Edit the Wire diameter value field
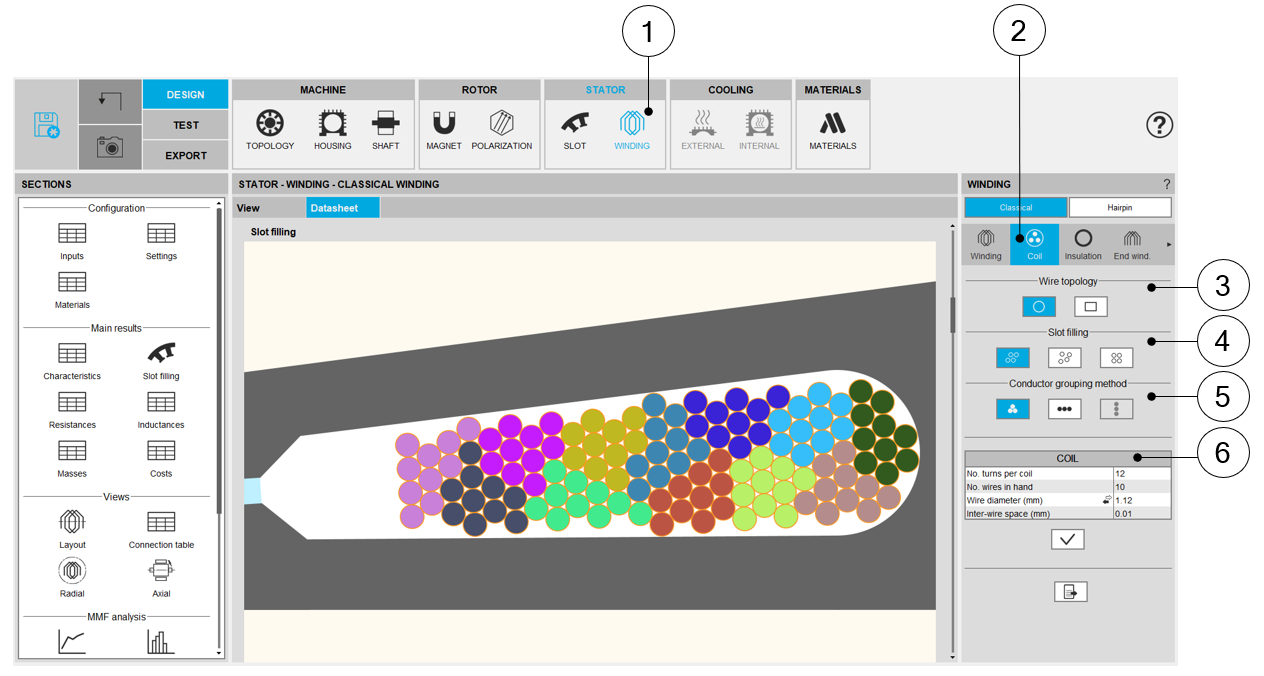Viewport: 1264px width, 676px height. (1140, 500)
